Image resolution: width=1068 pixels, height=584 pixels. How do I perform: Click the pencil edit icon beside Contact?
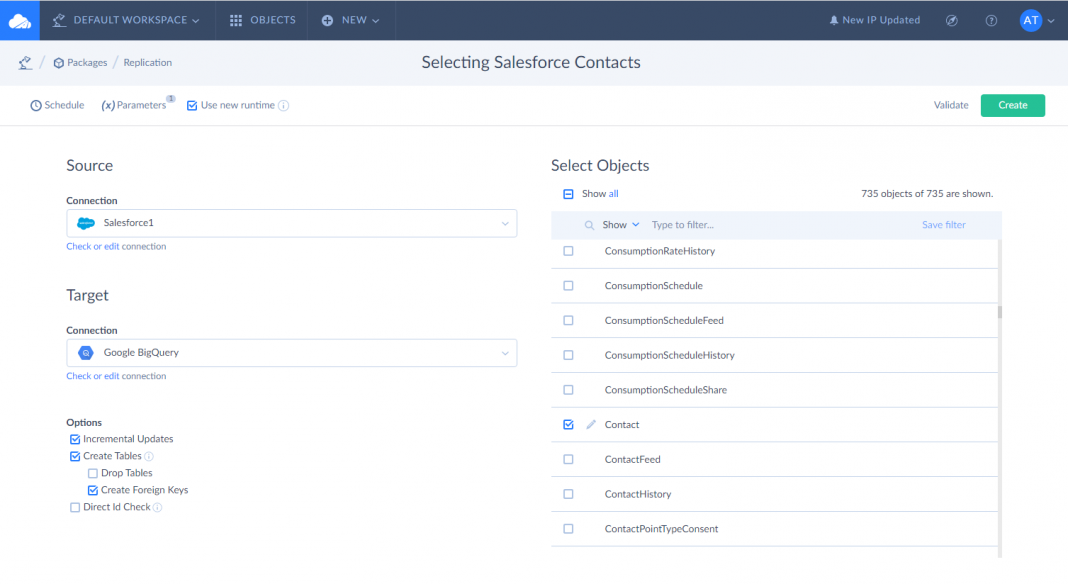(591, 425)
